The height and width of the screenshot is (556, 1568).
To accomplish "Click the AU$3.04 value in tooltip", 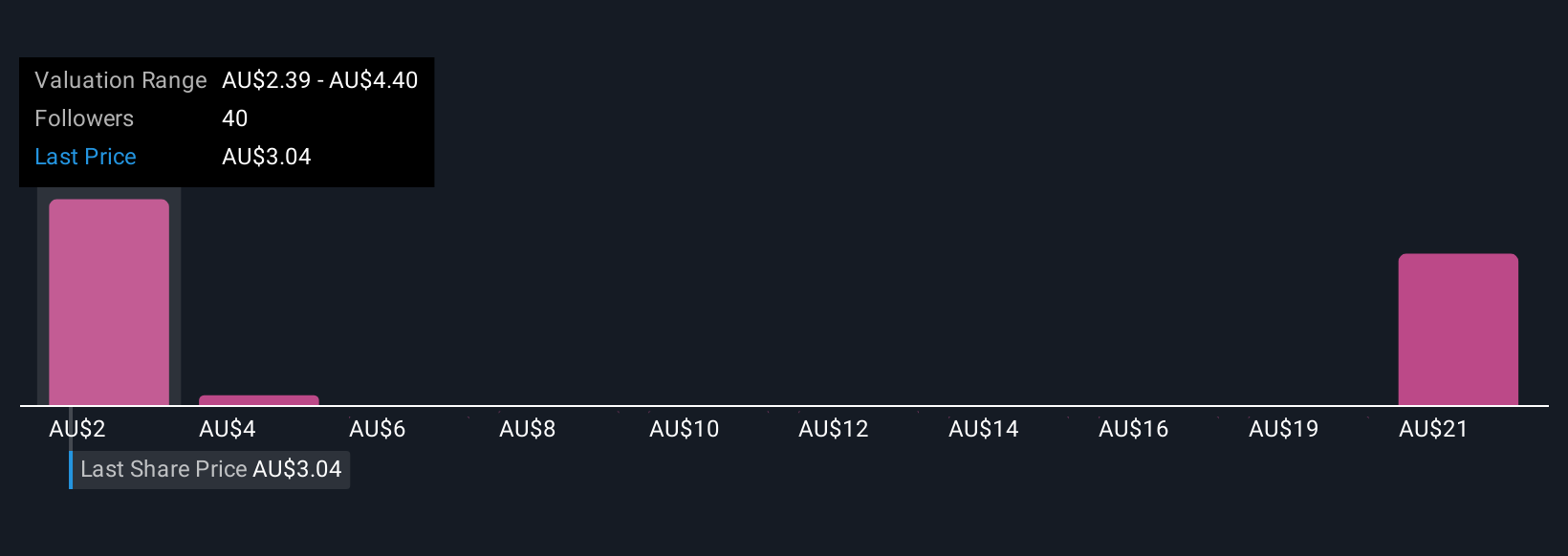I will pos(267,157).
